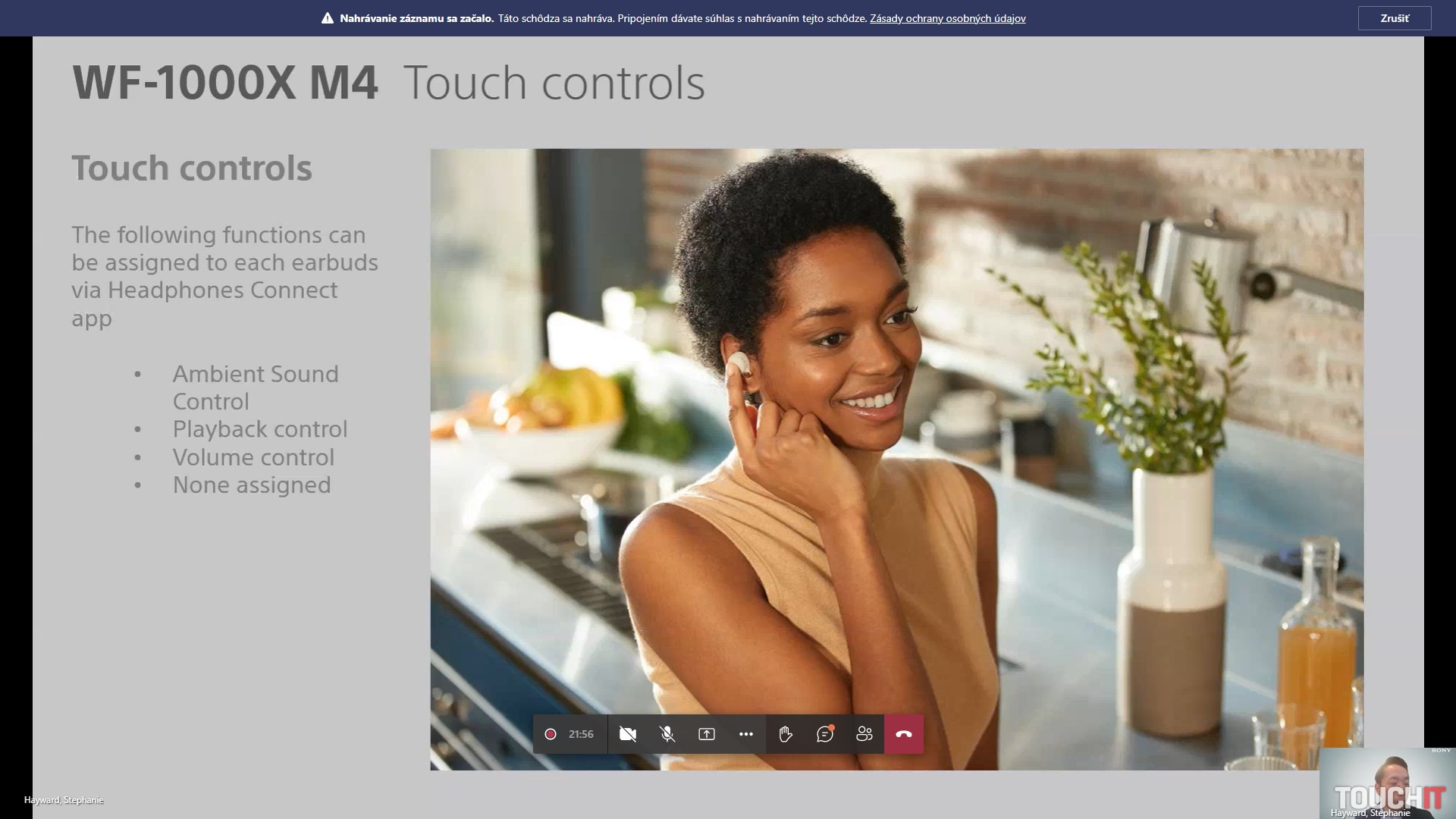Image resolution: width=1456 pixels, height=819 pixels.
Task: Open Zásady ochrany osobných údajov link
Action: point(947,18)
